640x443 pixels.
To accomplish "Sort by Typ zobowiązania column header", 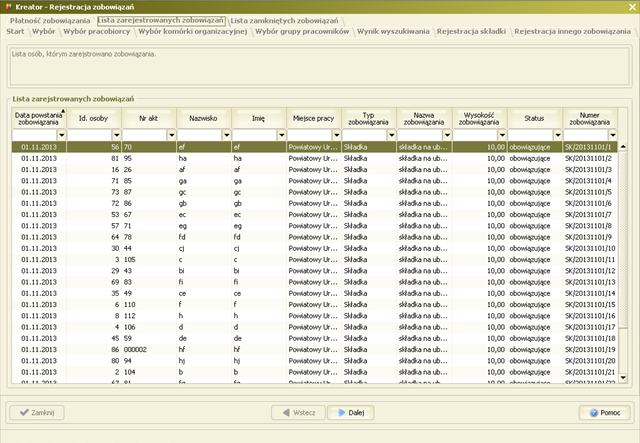I will pos(369,118).
